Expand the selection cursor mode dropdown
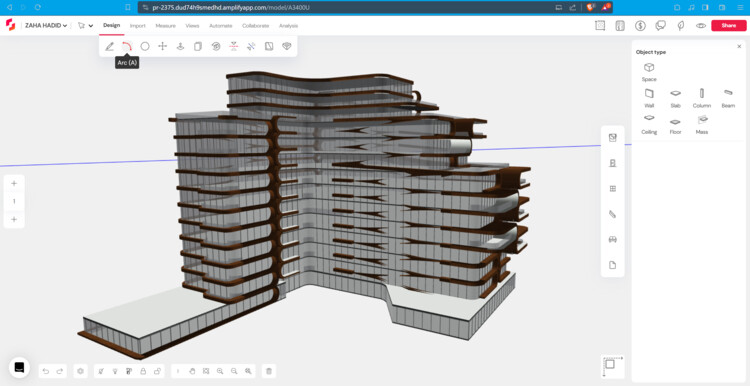This screenshot has height=386, width=750. point(90,26)
